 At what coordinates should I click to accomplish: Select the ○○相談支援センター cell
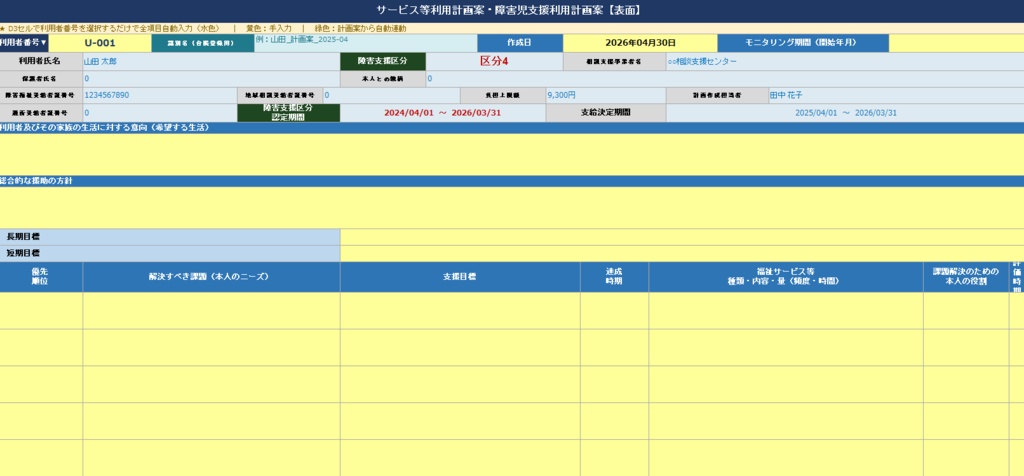point(844,61)
